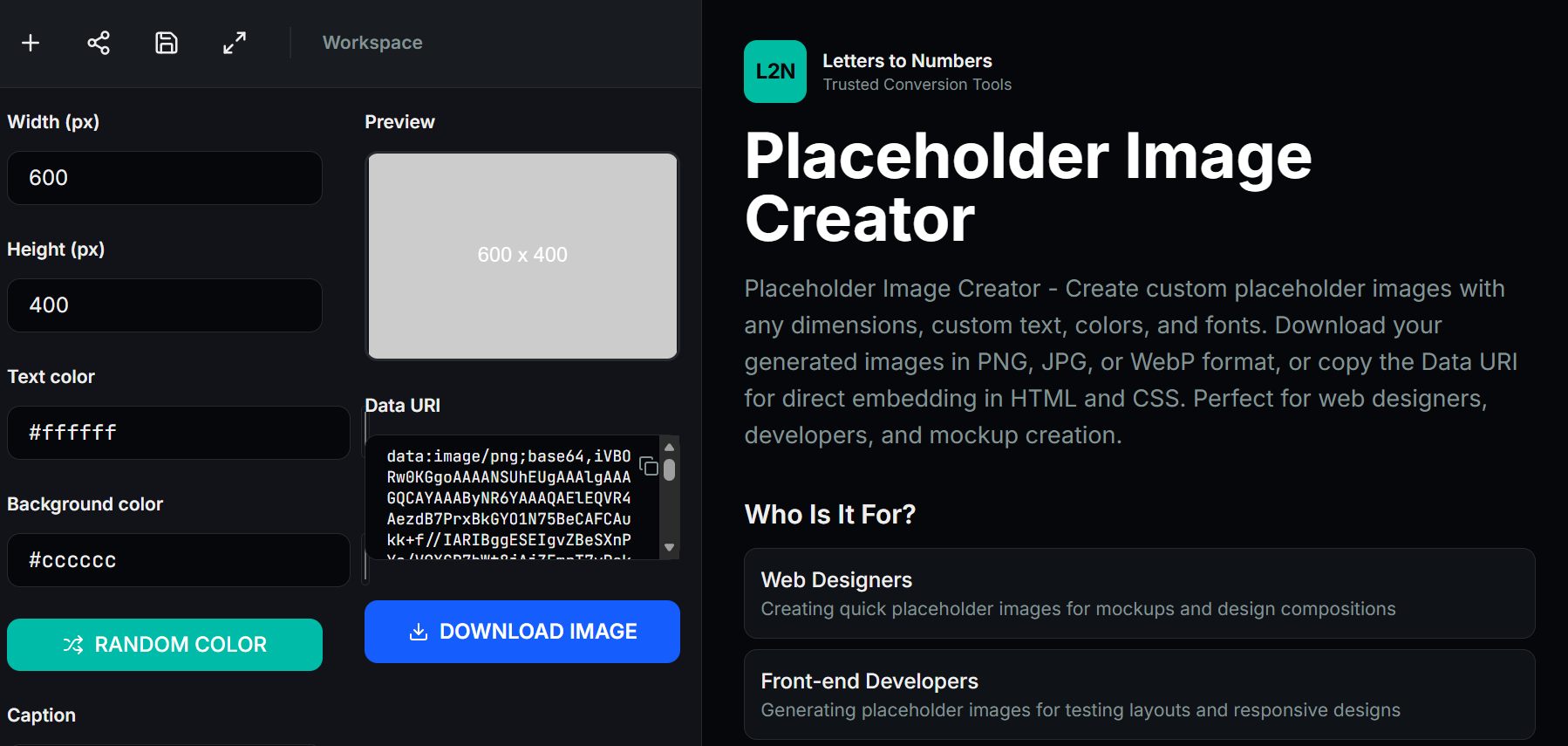Open the Background color picker swatch
The height and width of the screenshot is (746, 1568).
click(365, 560)
